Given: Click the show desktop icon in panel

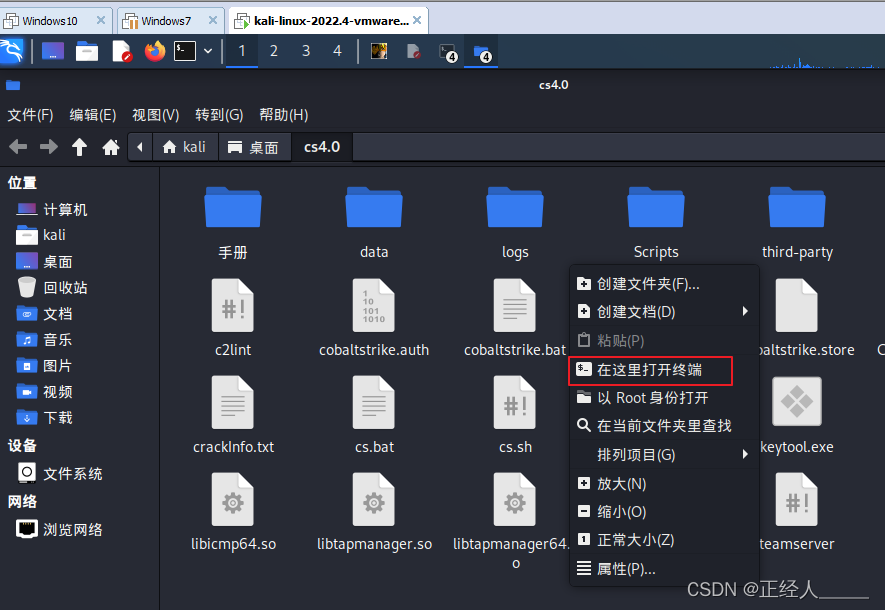Looking at the screenshot, I should pos(53,51).
